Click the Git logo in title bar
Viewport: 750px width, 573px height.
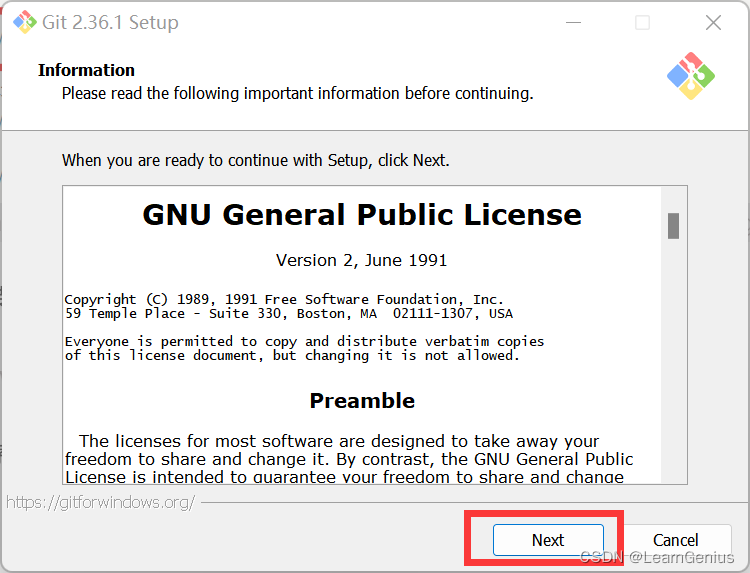24,22
